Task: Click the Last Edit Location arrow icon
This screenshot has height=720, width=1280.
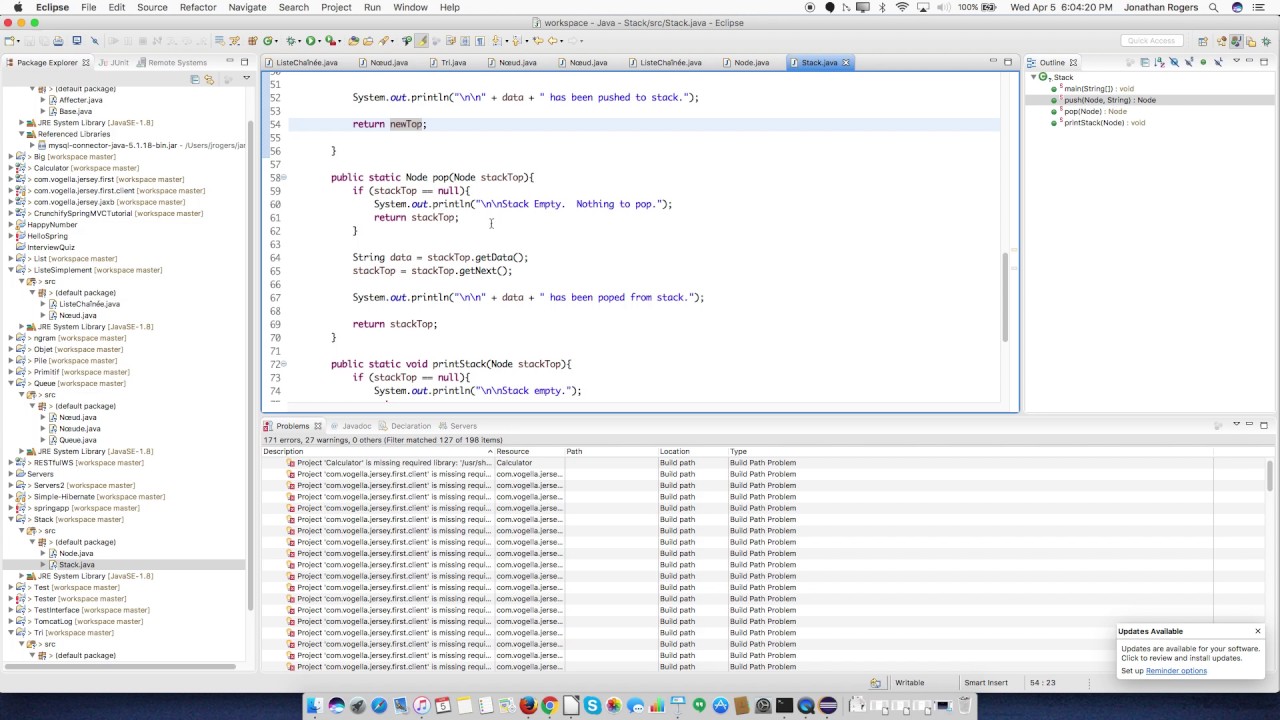Action: [538, 41]
